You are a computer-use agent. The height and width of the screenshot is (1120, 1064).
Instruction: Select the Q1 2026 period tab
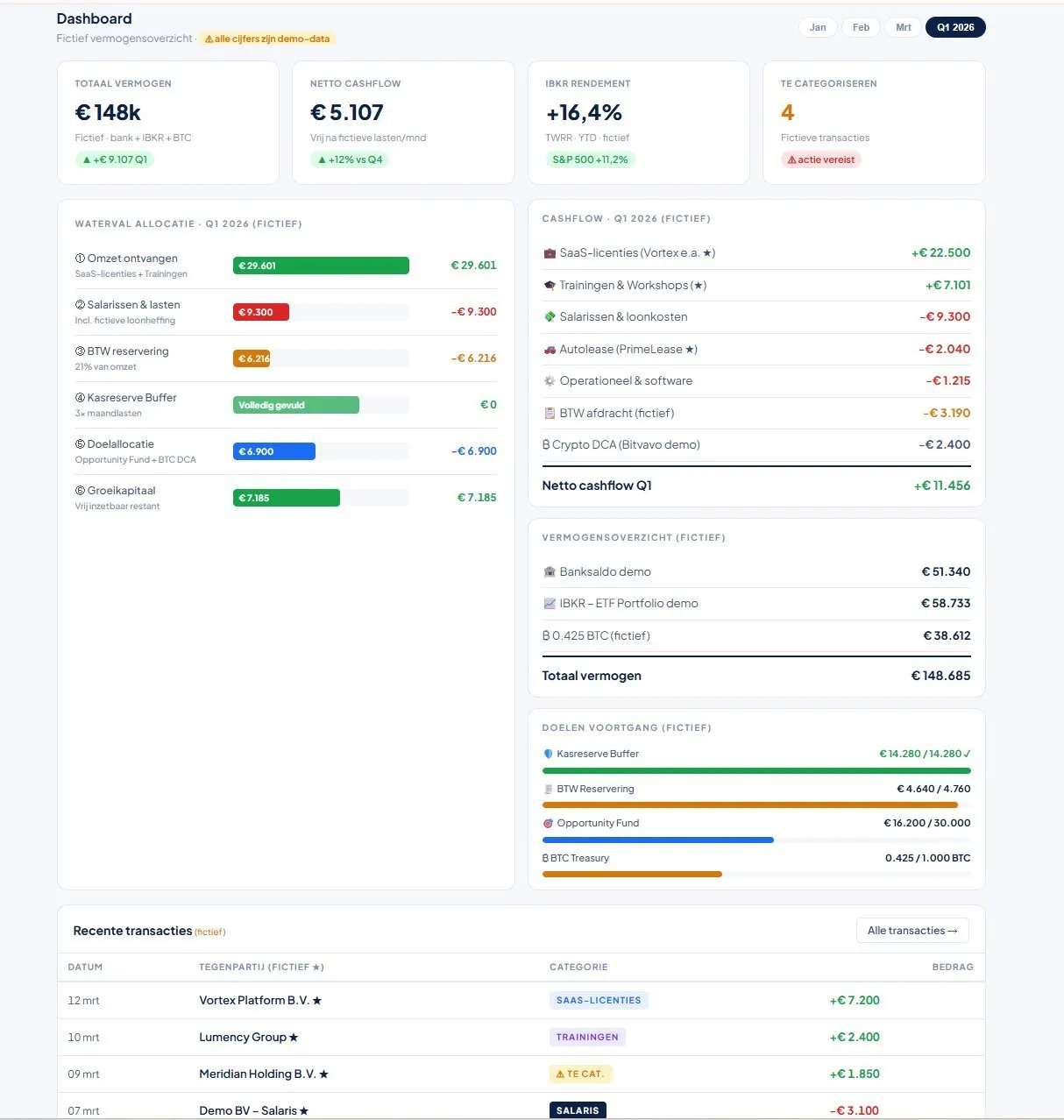[x=955, y=27]
